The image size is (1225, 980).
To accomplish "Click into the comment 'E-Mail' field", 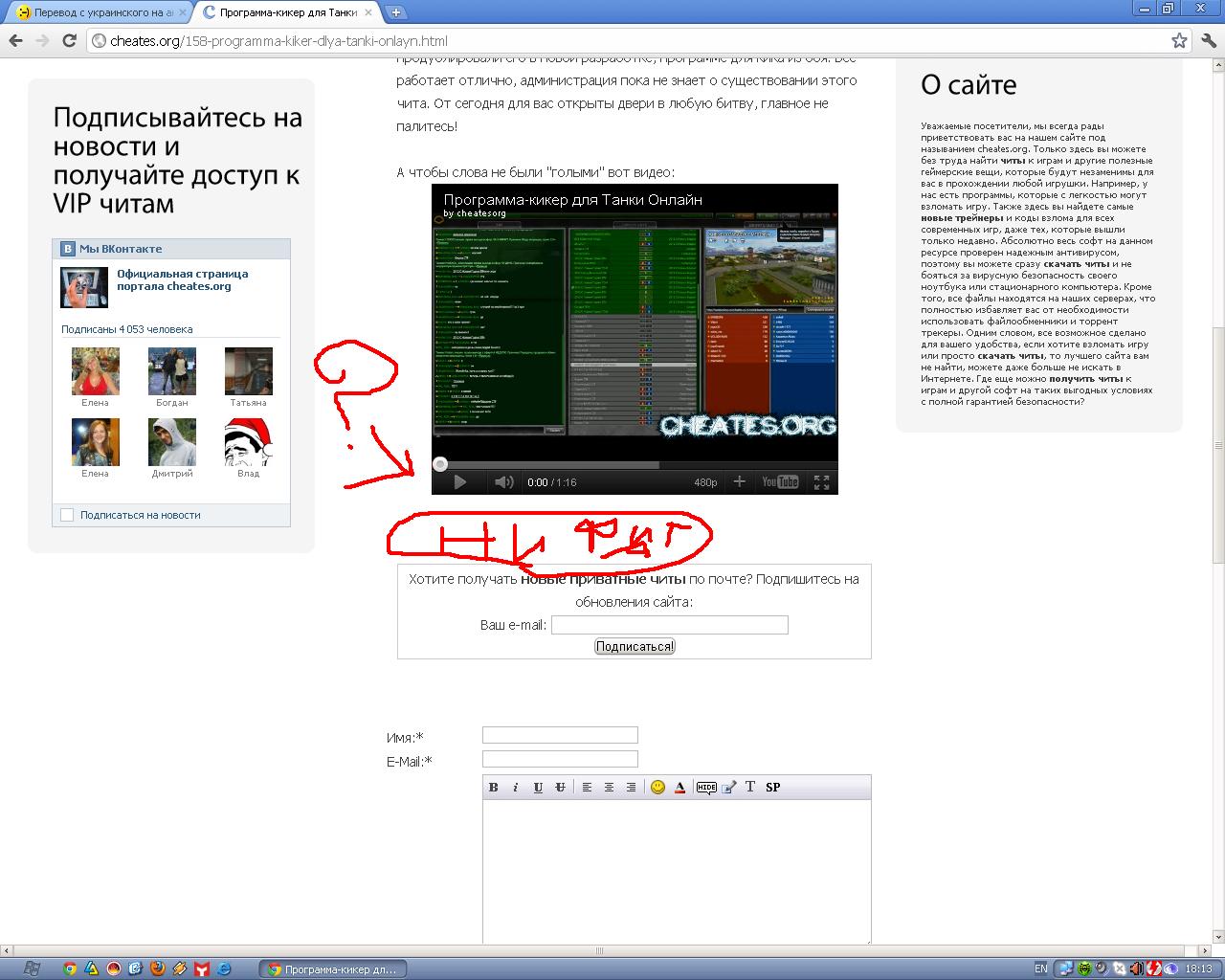I will coord(560,759).
